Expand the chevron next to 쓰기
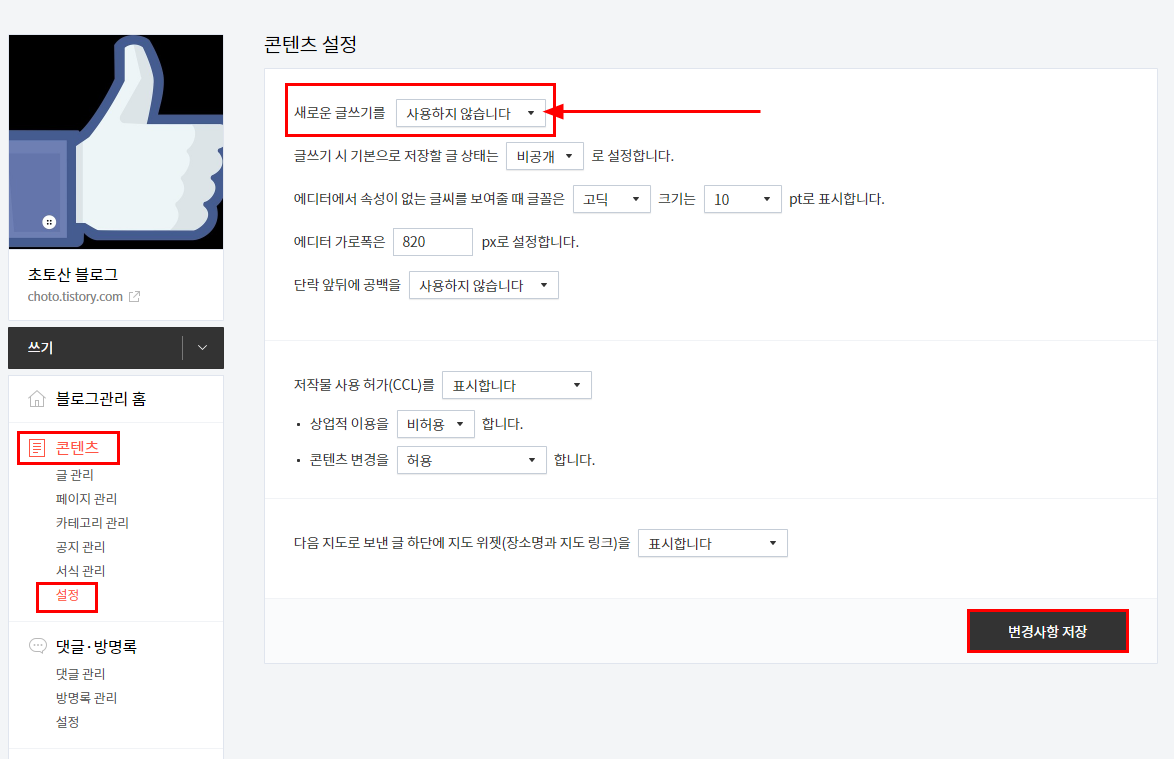This screenshot has height=759, width=1174. 202,347
